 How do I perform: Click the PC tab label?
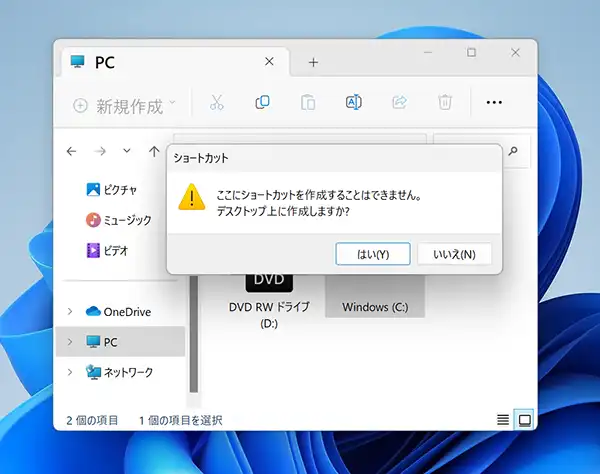[105, 62]
